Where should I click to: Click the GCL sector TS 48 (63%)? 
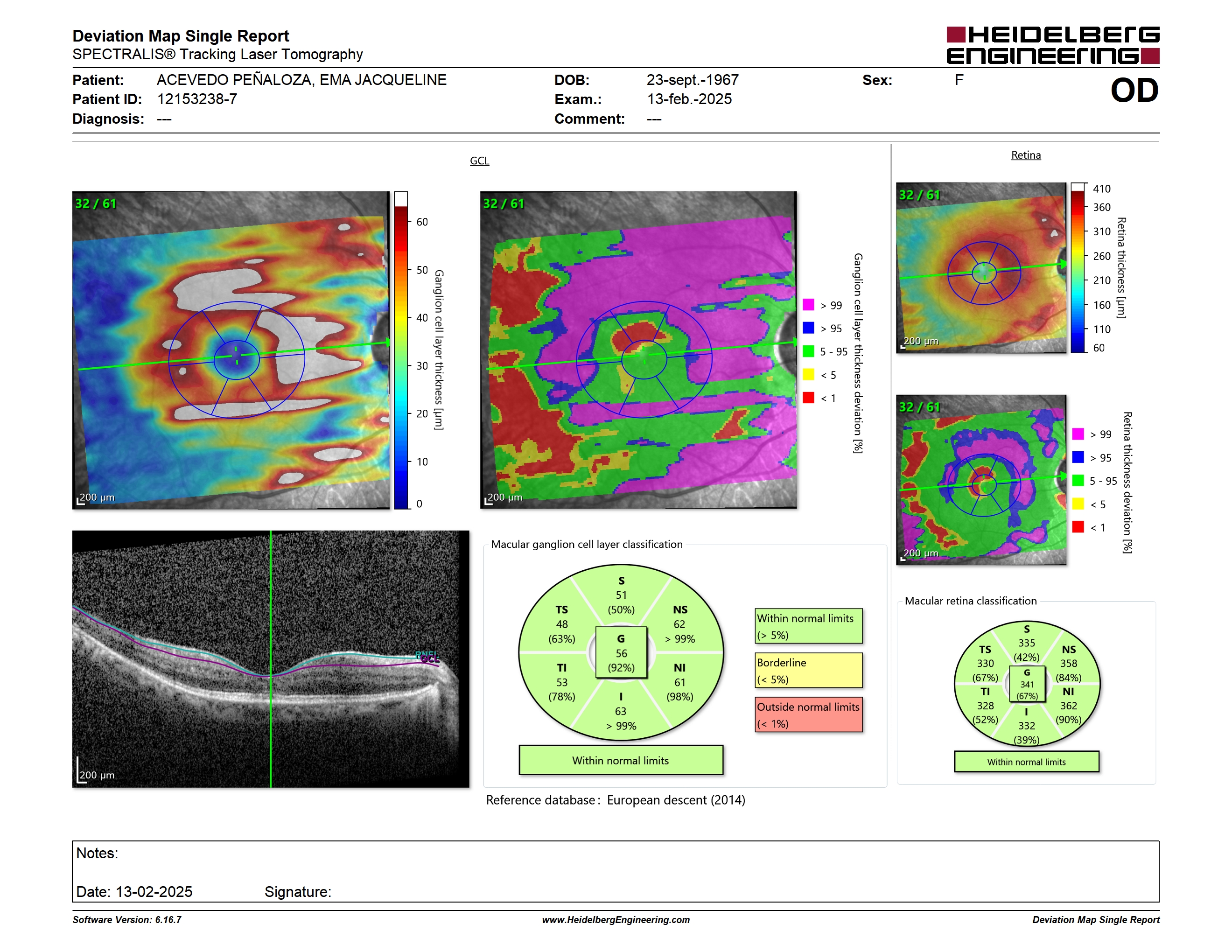pos(562,624)
